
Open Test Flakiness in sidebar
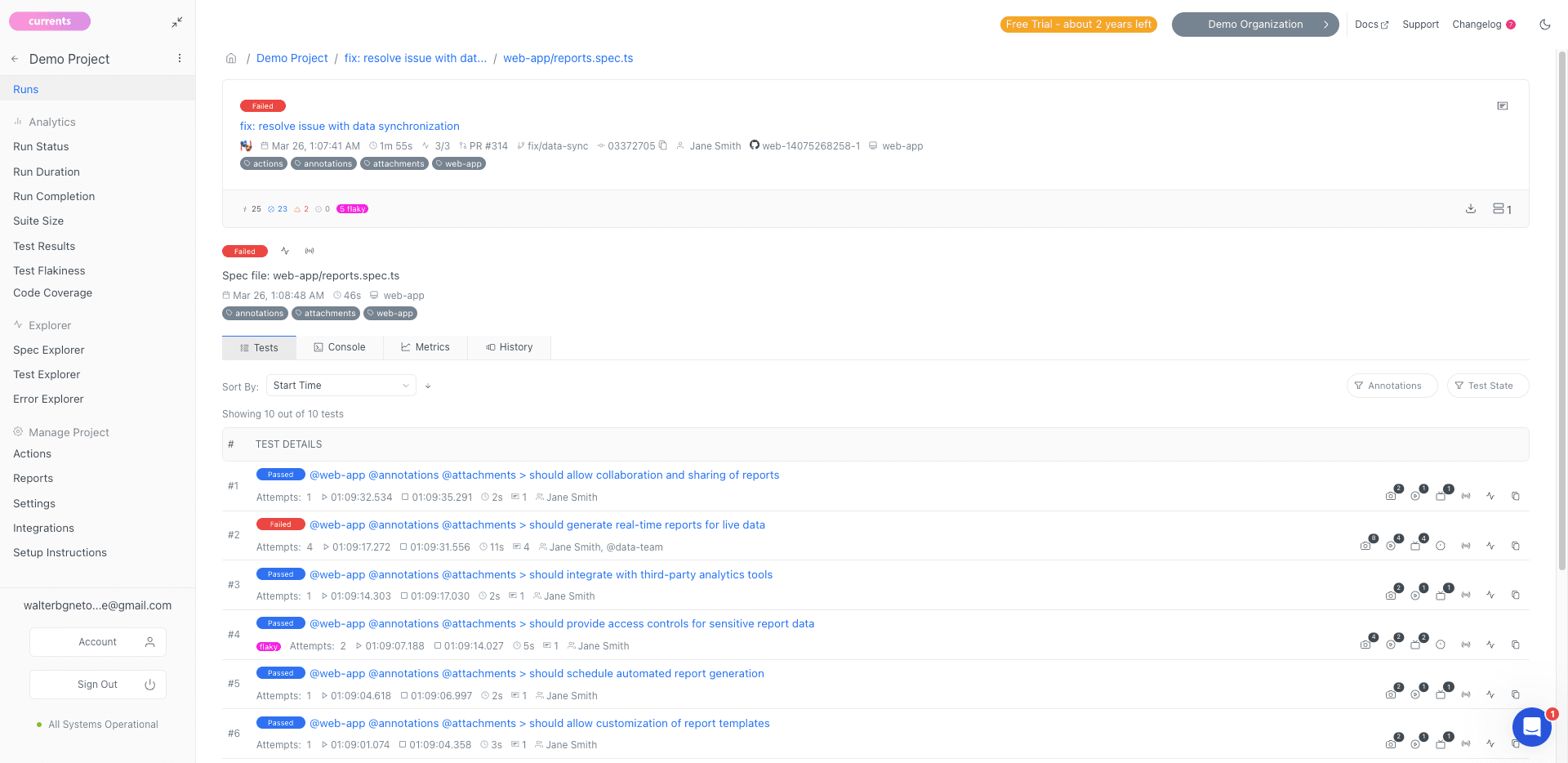click(49, 270)
